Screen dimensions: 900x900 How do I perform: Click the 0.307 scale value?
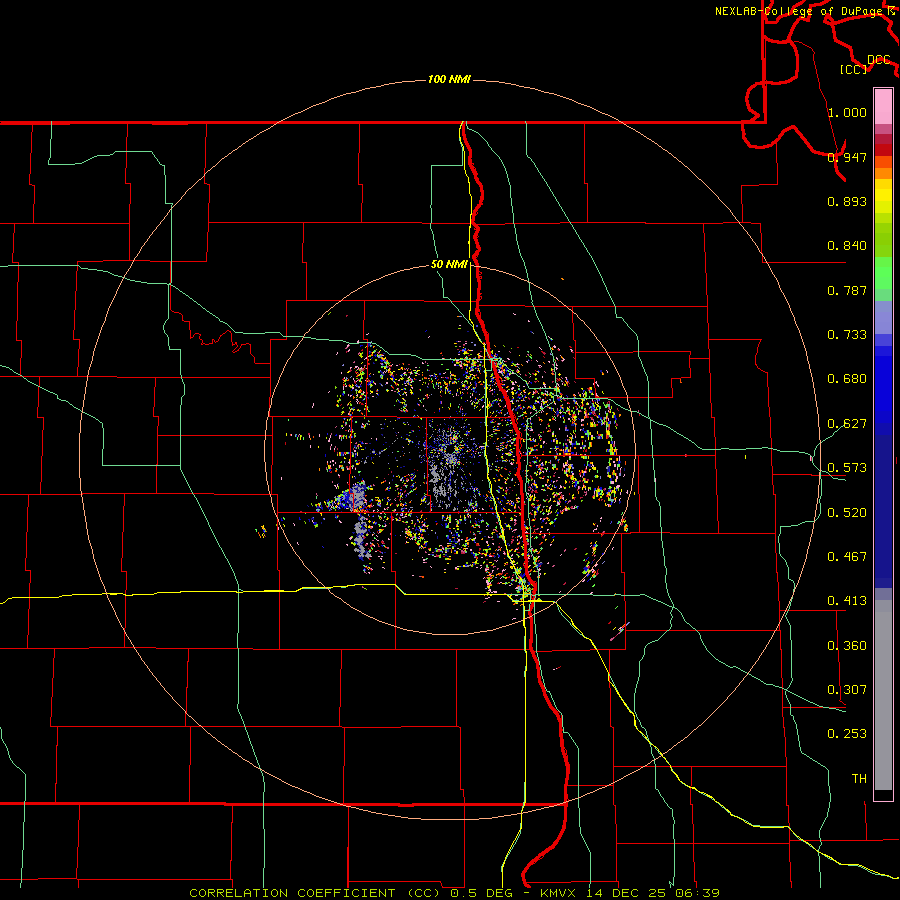coord(847,690)
